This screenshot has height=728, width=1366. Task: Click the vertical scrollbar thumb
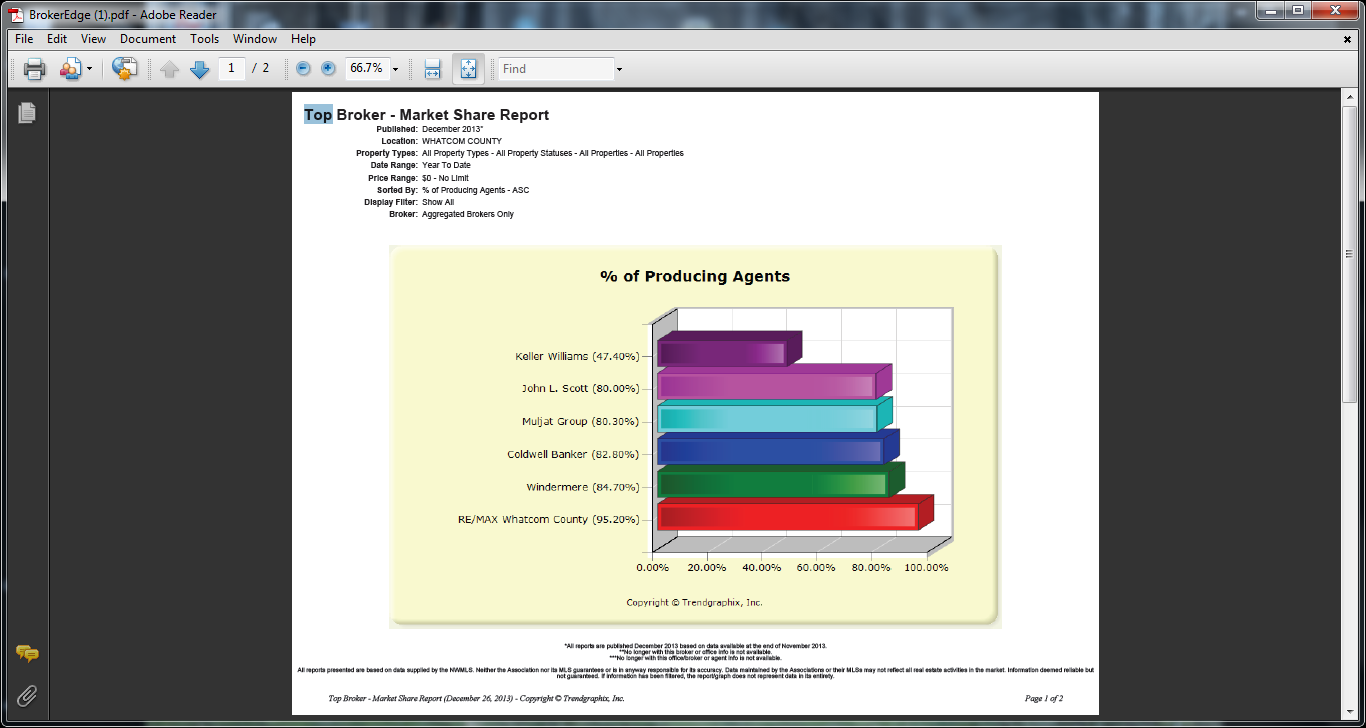click(1349, 255)
